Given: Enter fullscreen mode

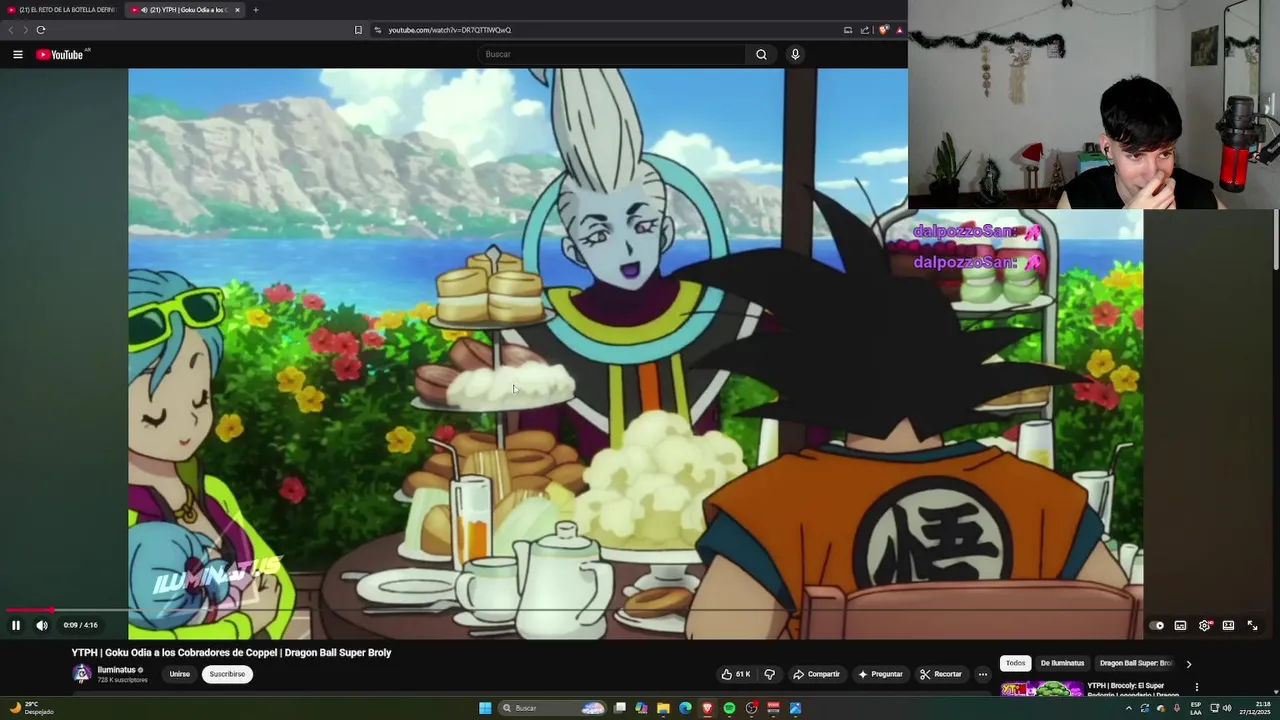Looking at the screenshot, I should [1252, 625].
